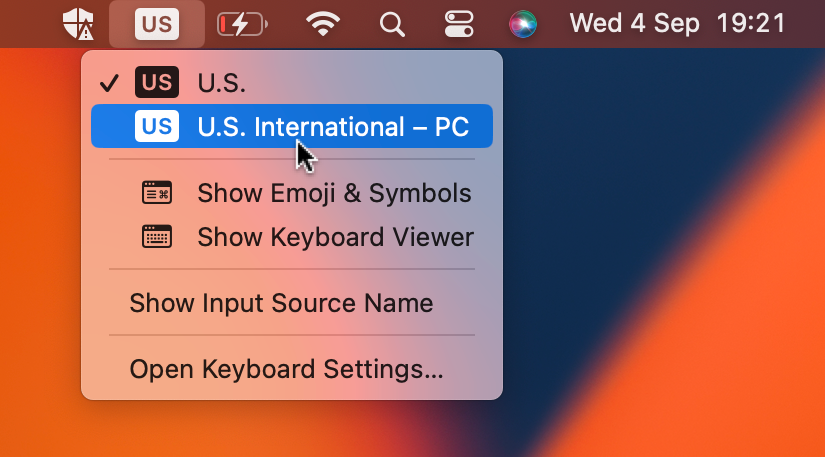Click the emoji and symbols palette icon

click(157, 193)
